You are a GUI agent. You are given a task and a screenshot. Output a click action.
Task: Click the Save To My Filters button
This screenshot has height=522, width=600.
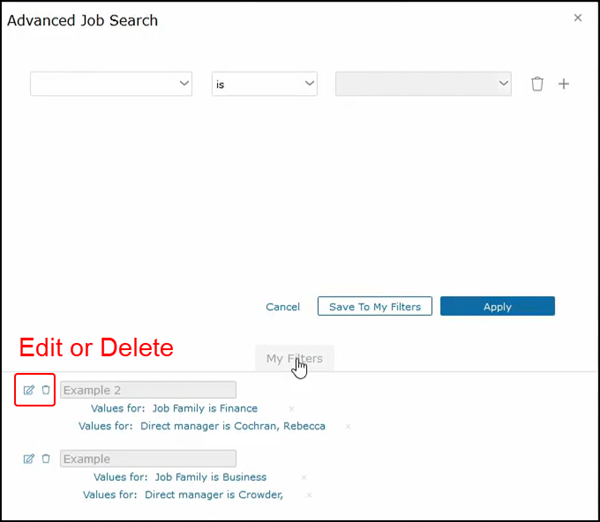375,307
